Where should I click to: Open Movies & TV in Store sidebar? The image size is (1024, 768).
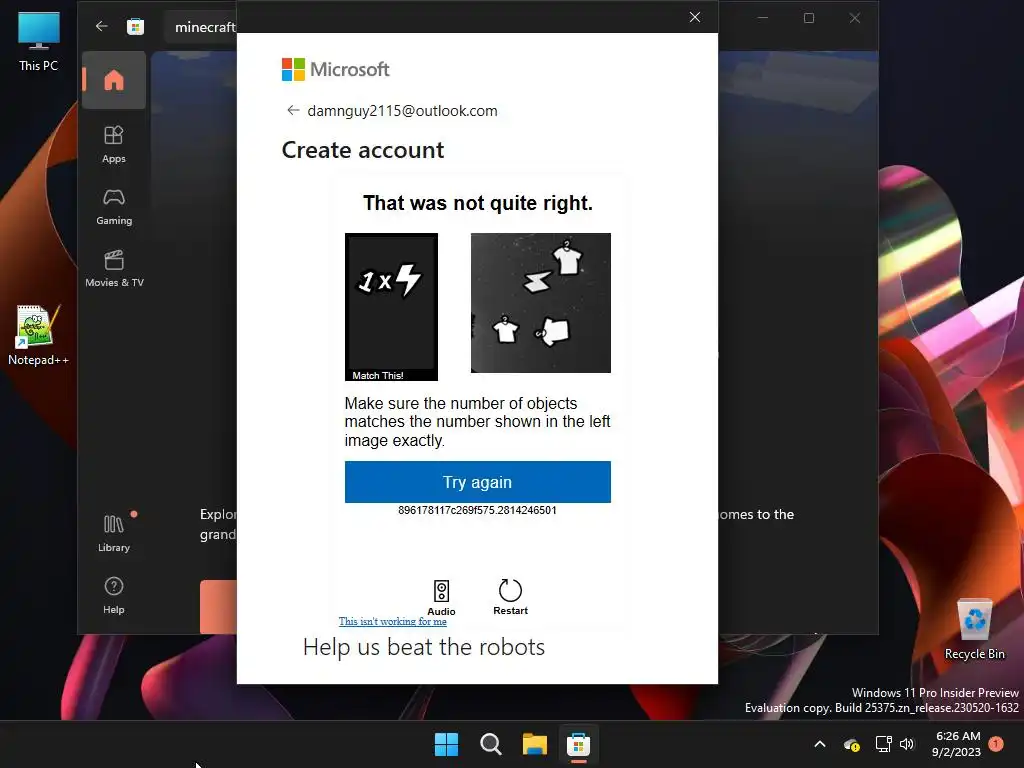point(114,268)
